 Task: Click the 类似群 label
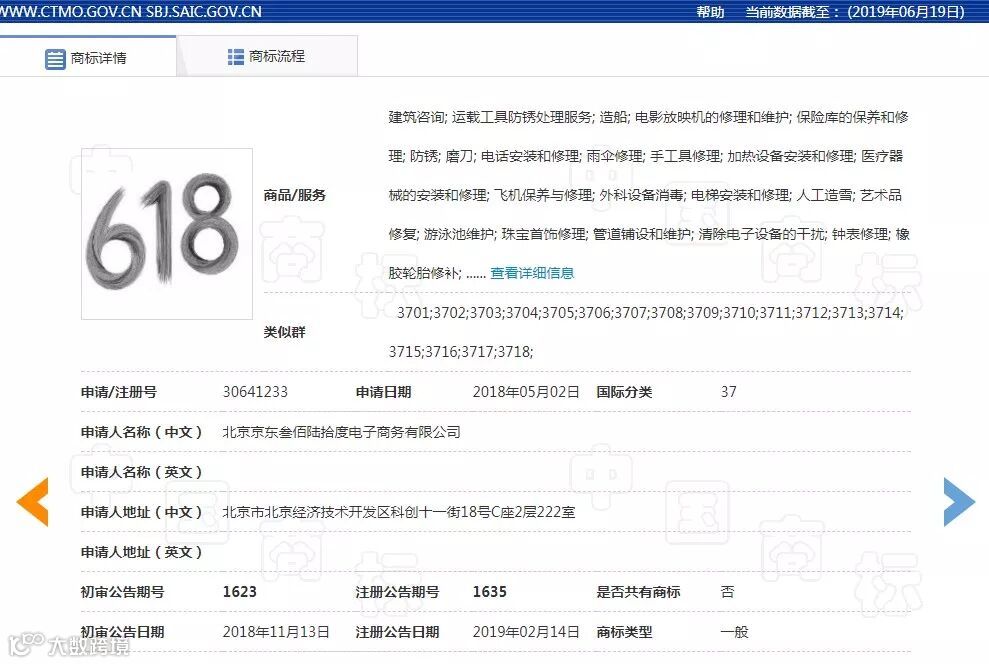click(284, 332)
